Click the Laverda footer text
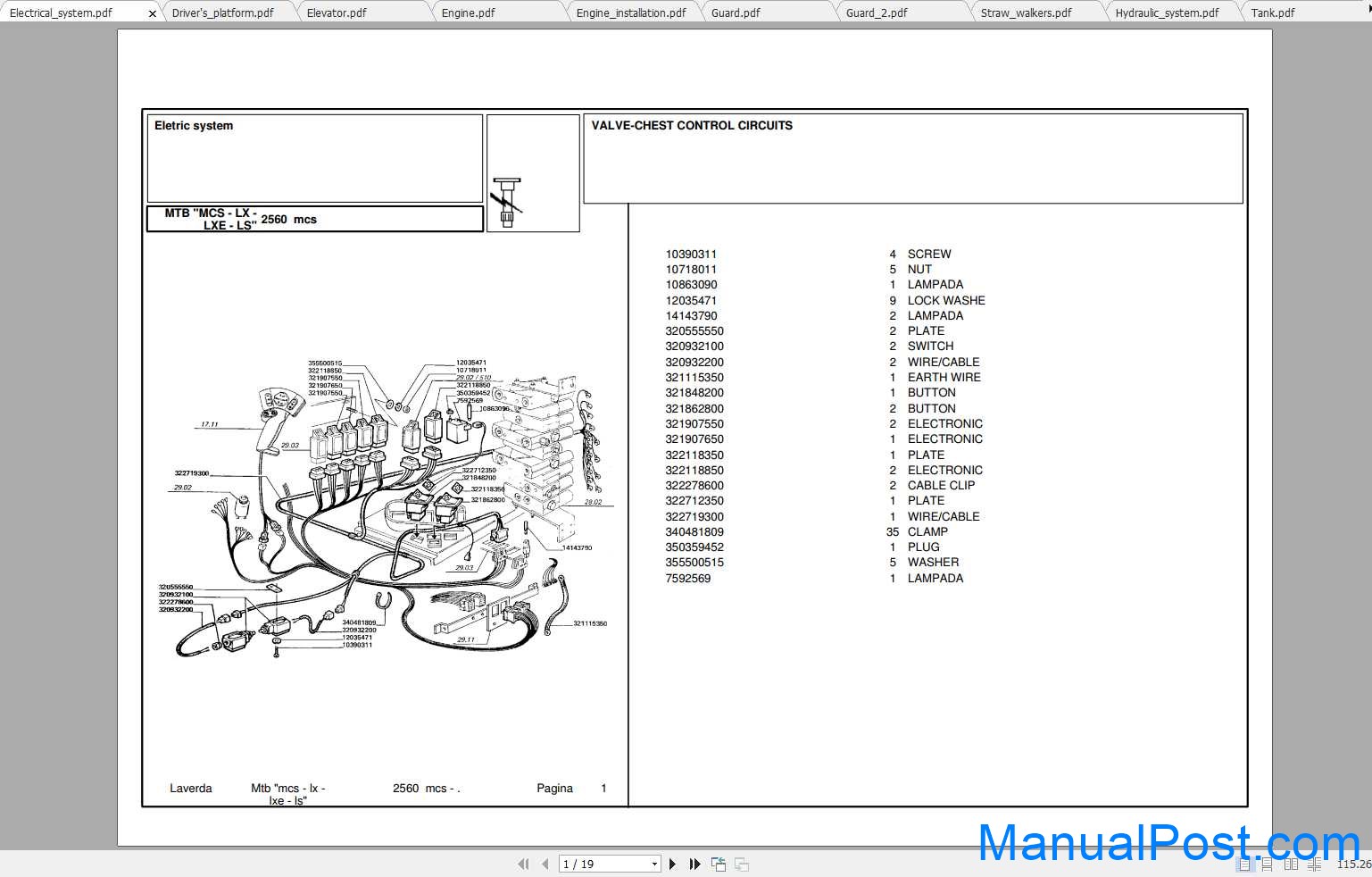This screenshot has width=1372, height=877. [x=191, y=789]
